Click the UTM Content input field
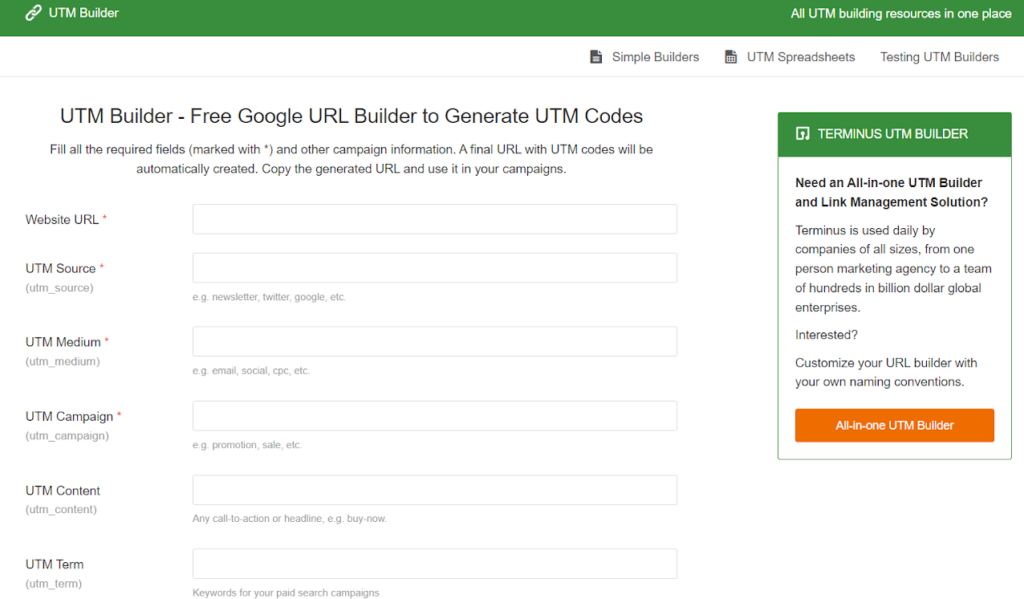The height and width of the screenshot is (599, 1024). coord(433,490)
